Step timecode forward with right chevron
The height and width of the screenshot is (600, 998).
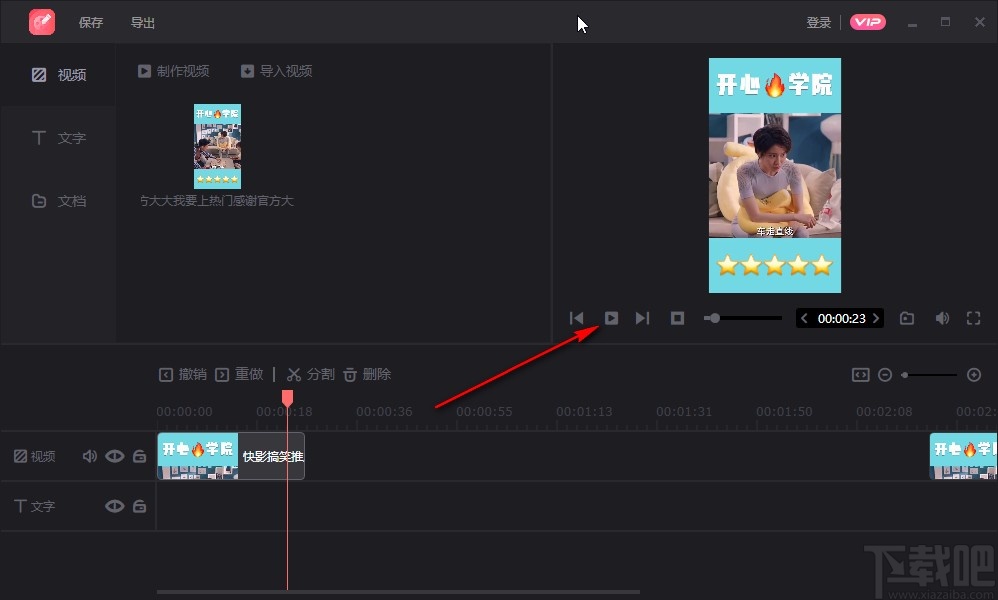(876, 318)
